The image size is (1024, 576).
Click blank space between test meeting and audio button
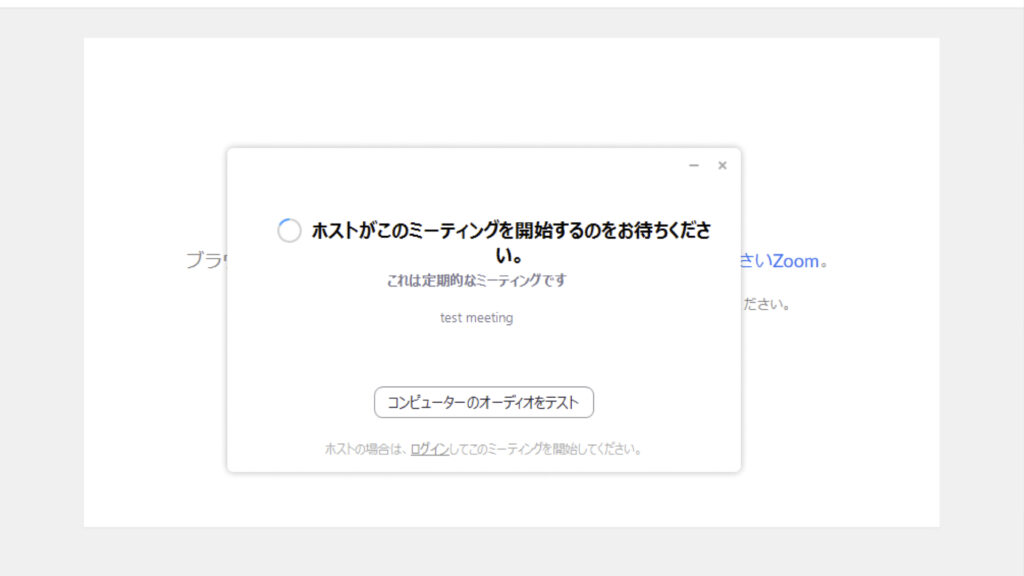484,355
